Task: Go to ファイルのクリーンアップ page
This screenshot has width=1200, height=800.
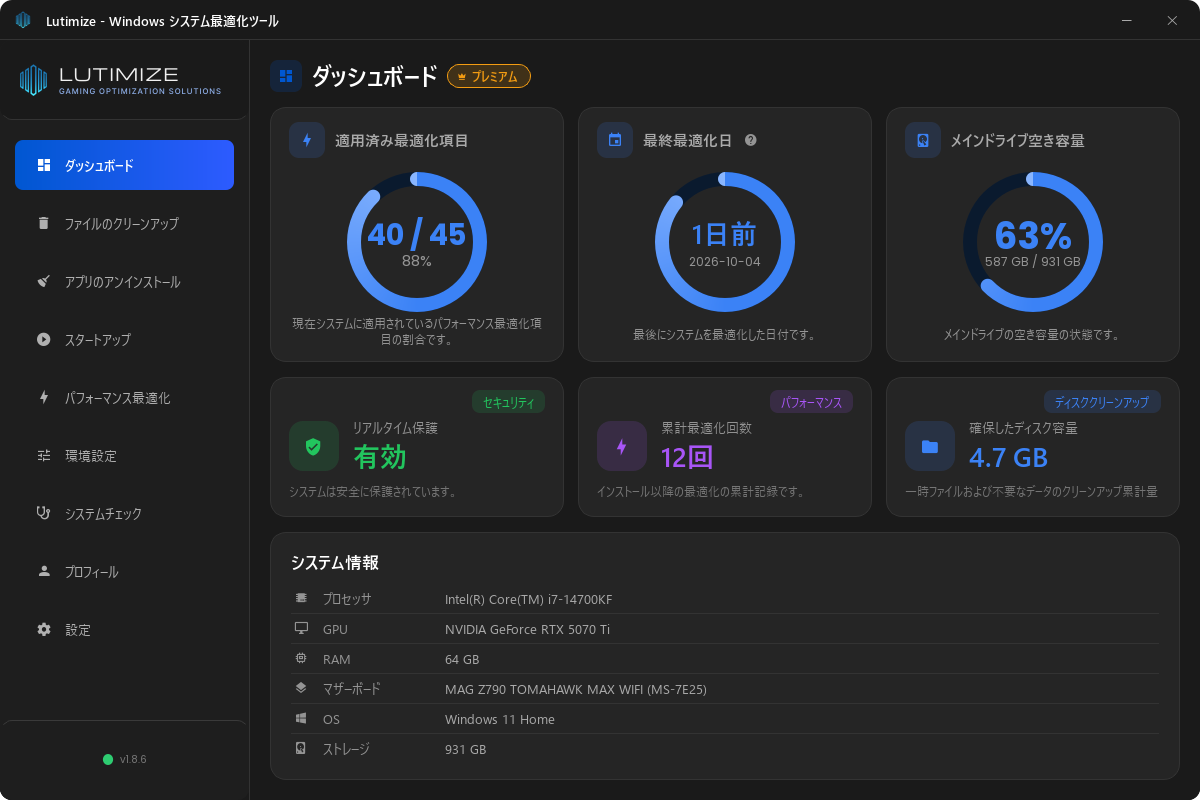Action: [124, 223]
